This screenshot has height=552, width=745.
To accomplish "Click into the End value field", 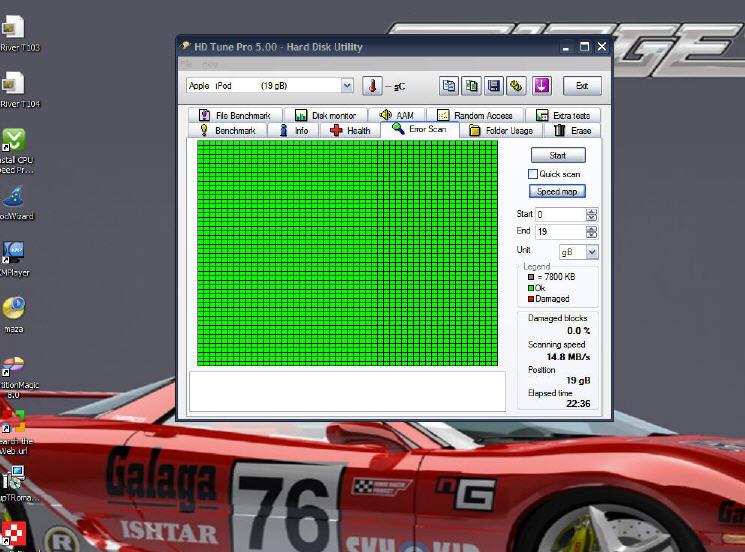I will tap(561, 232).
